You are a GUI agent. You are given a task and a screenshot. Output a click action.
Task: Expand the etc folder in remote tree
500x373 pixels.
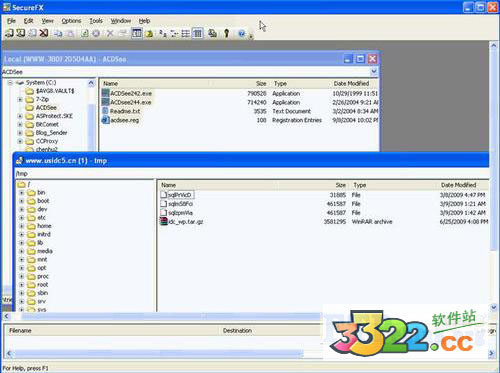tap(21, 218)
